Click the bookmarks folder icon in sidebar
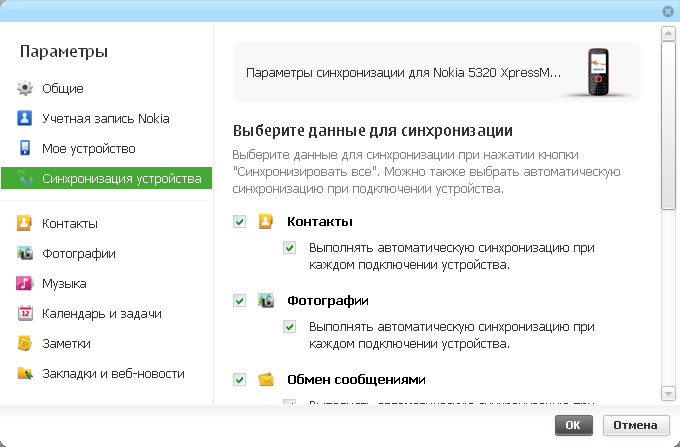 [x=25, y=374]
